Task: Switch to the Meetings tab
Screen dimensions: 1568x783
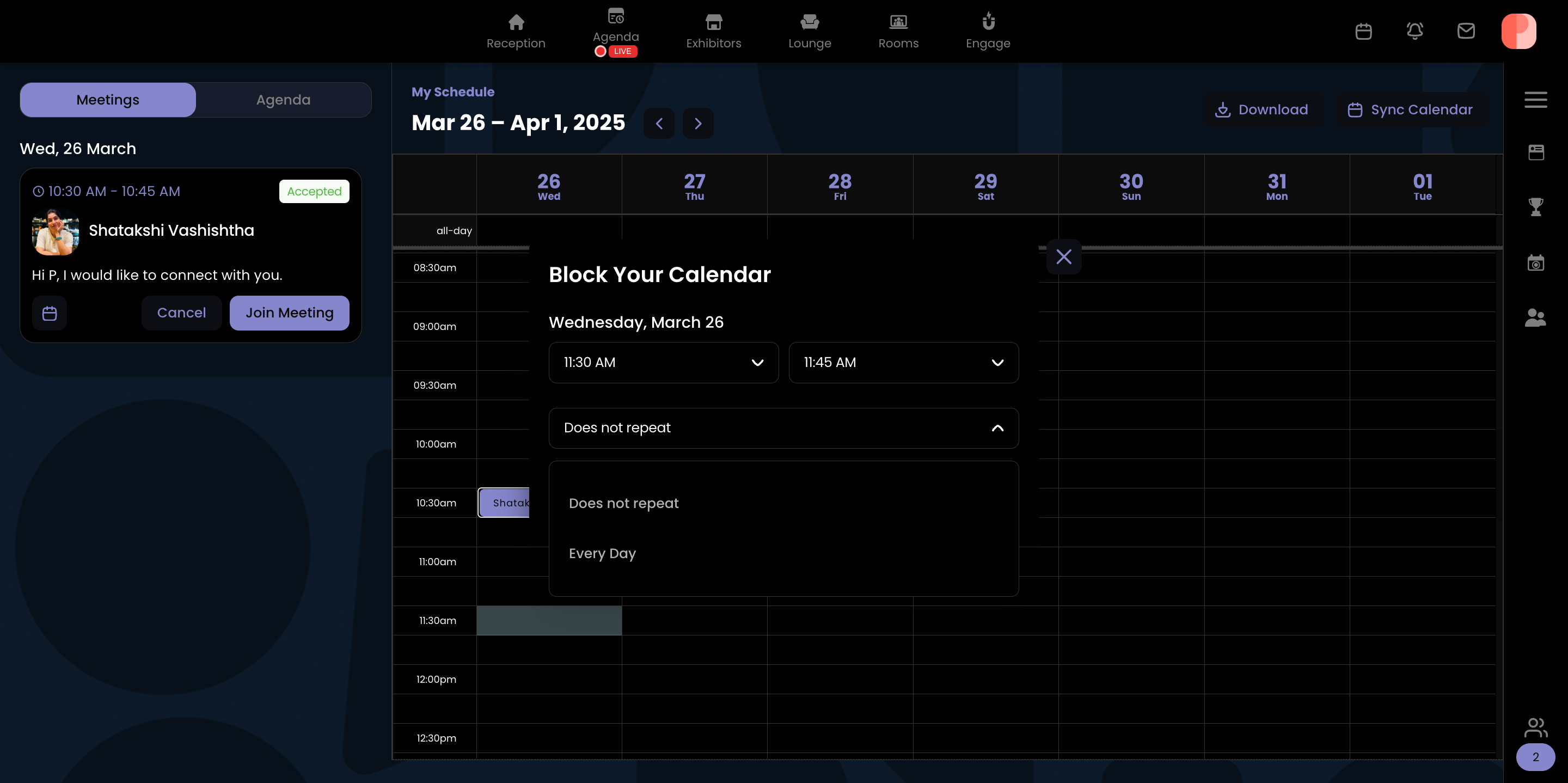Action: pos(108,100)
